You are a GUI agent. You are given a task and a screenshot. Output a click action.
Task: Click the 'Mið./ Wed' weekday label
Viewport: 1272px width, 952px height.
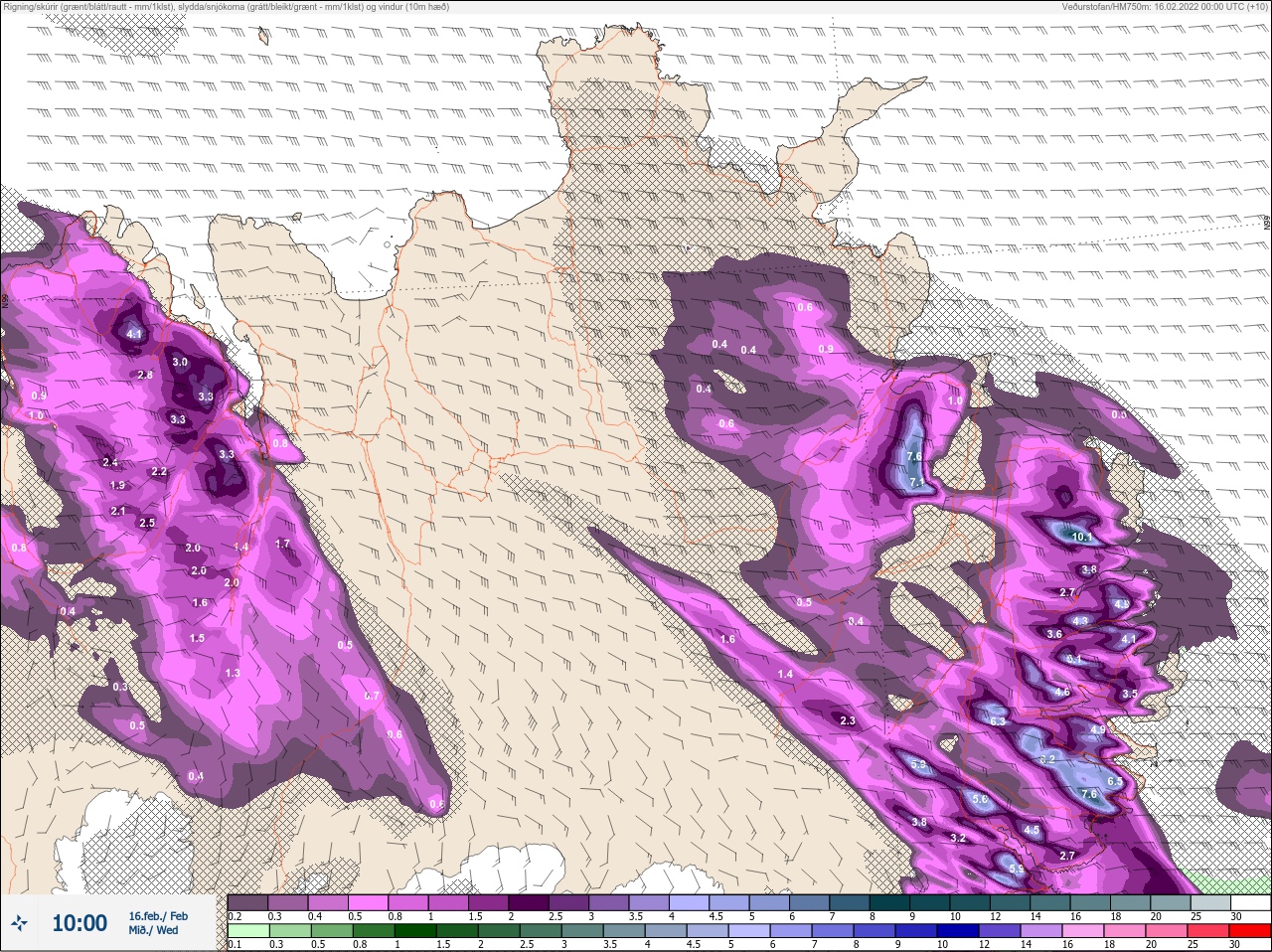[153, 930]
